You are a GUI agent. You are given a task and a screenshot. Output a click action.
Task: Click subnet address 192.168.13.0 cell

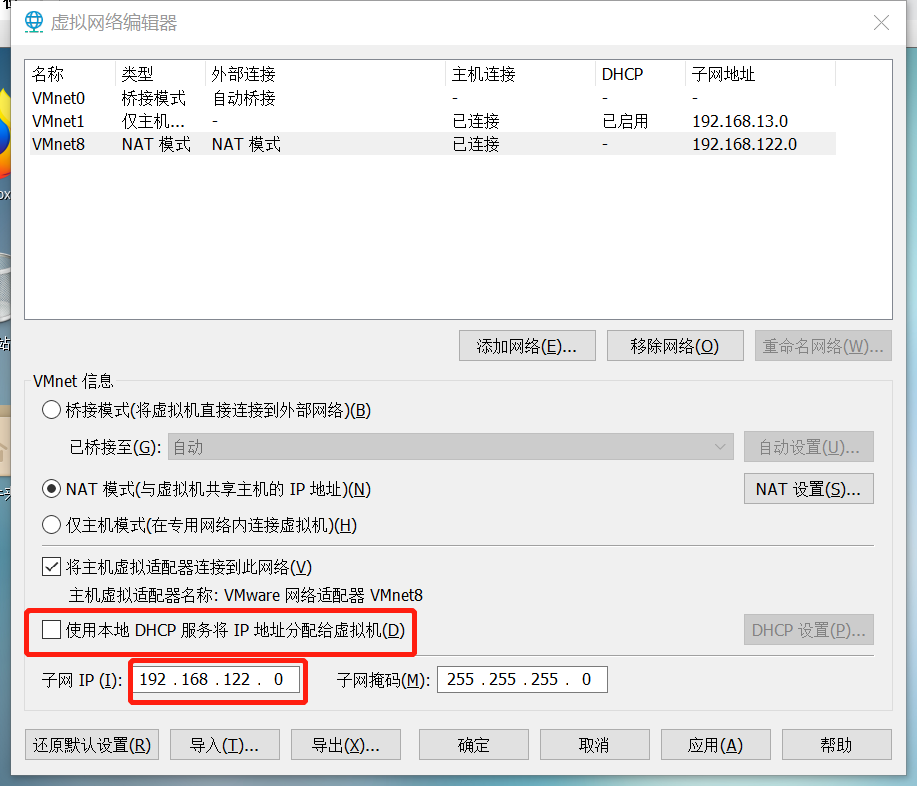point(740,121)
